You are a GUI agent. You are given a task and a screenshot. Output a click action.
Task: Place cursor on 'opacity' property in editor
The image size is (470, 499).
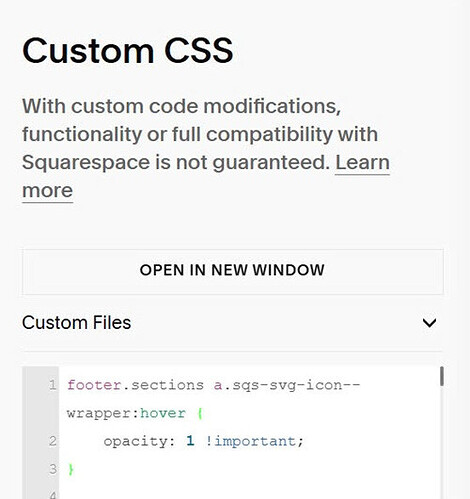pos(135,442)
